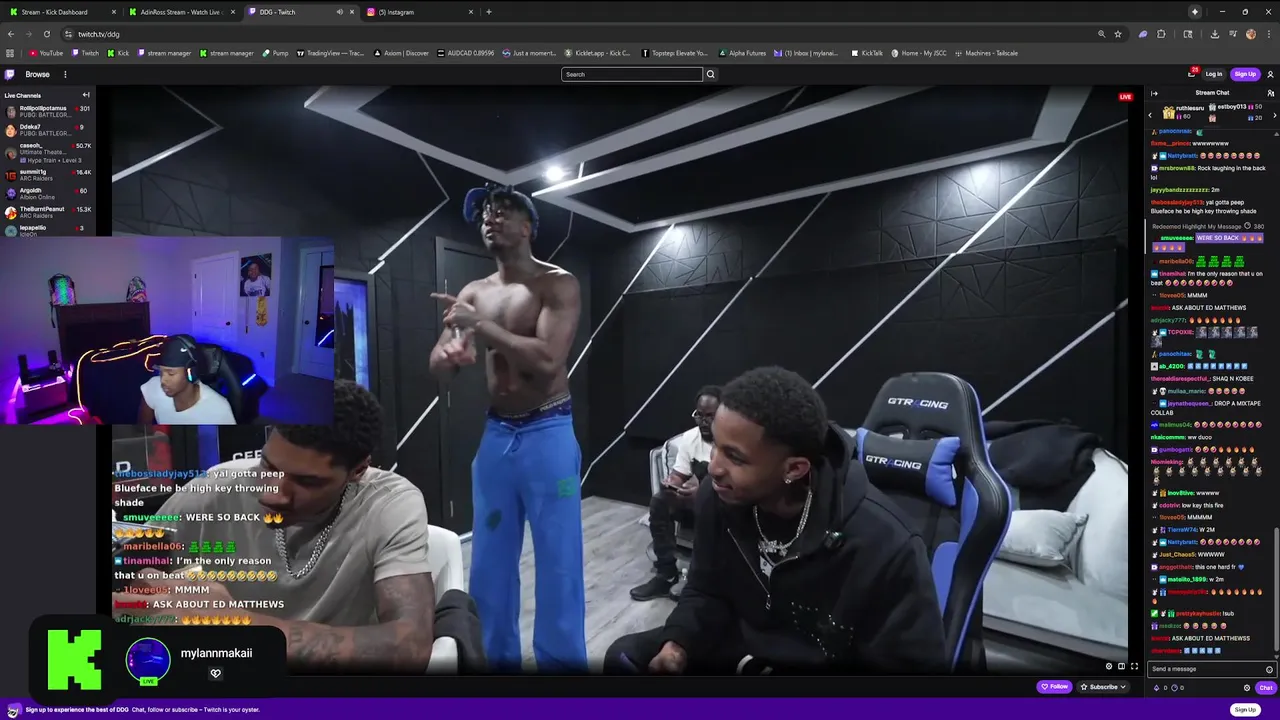Click username mrsbrown88 in chat

(1177, 168)
